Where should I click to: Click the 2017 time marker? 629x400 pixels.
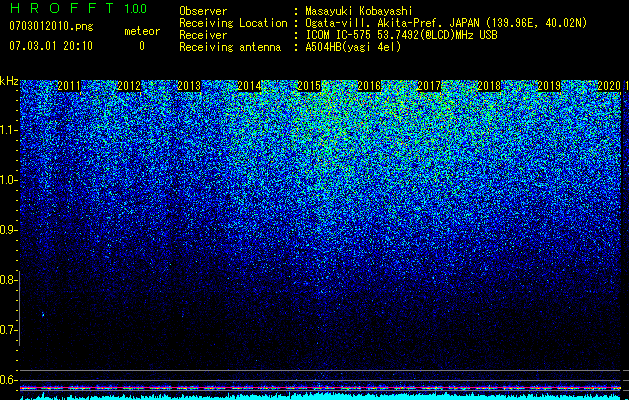429,86
